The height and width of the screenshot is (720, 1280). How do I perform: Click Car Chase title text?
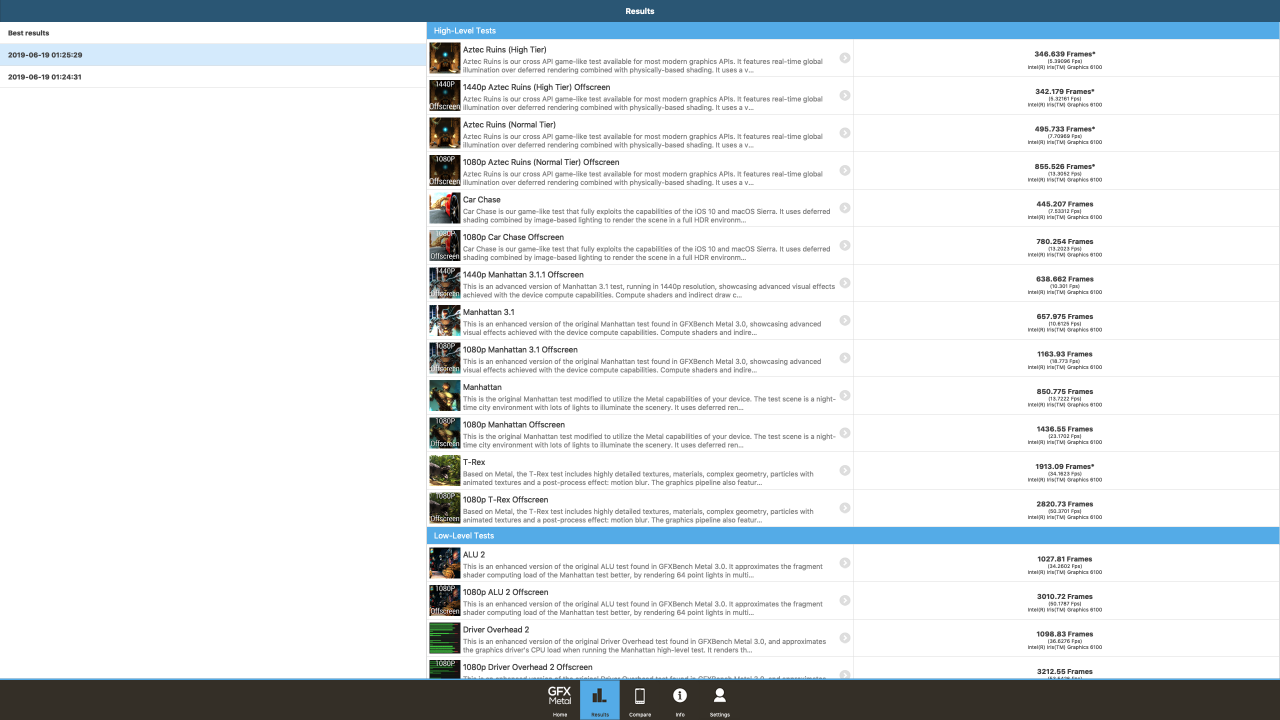(482, 200)
